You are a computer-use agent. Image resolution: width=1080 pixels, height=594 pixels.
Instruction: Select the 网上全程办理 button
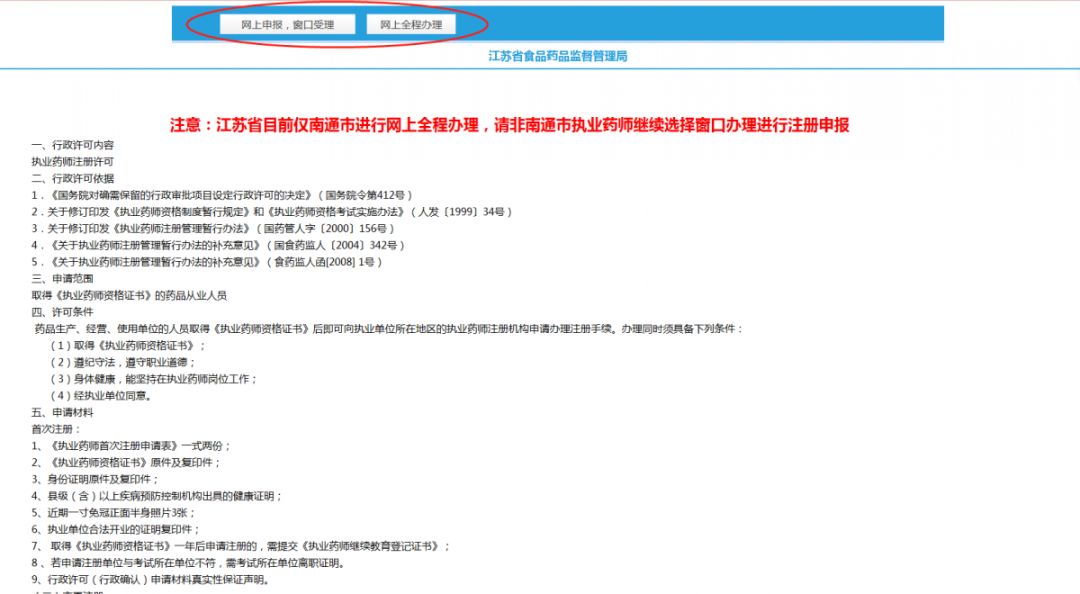[x=411, y=25]
